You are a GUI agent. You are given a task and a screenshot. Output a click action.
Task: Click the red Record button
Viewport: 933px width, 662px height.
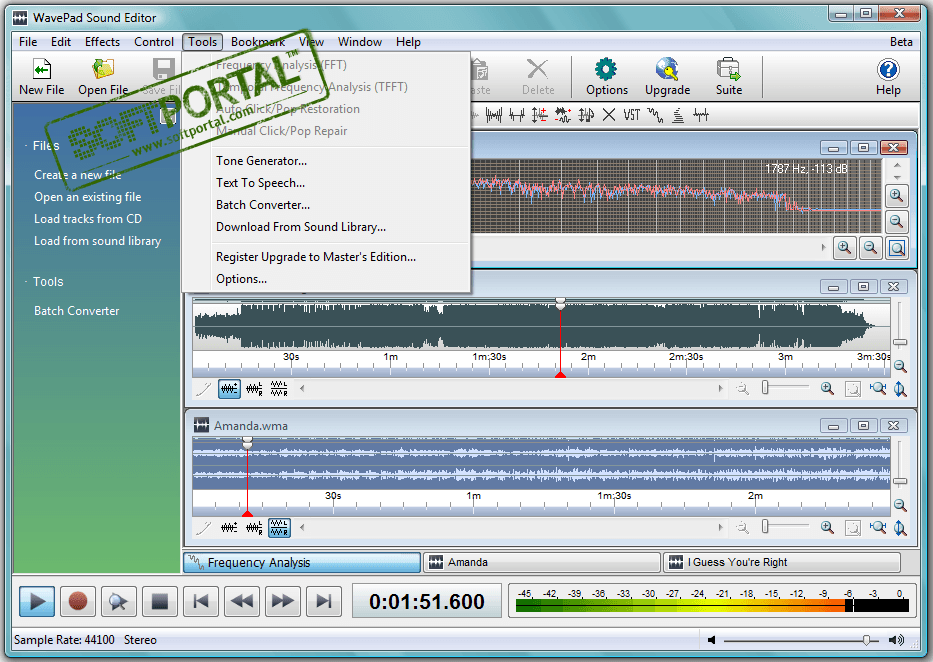point(78,601)
